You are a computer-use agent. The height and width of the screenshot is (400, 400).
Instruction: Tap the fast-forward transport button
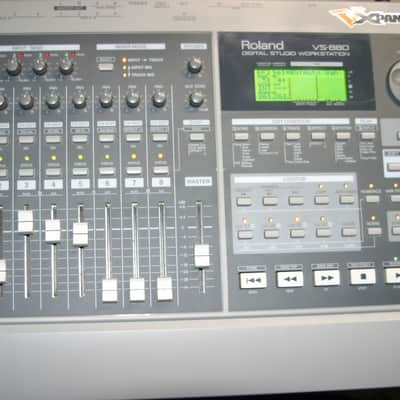point(327,278)
